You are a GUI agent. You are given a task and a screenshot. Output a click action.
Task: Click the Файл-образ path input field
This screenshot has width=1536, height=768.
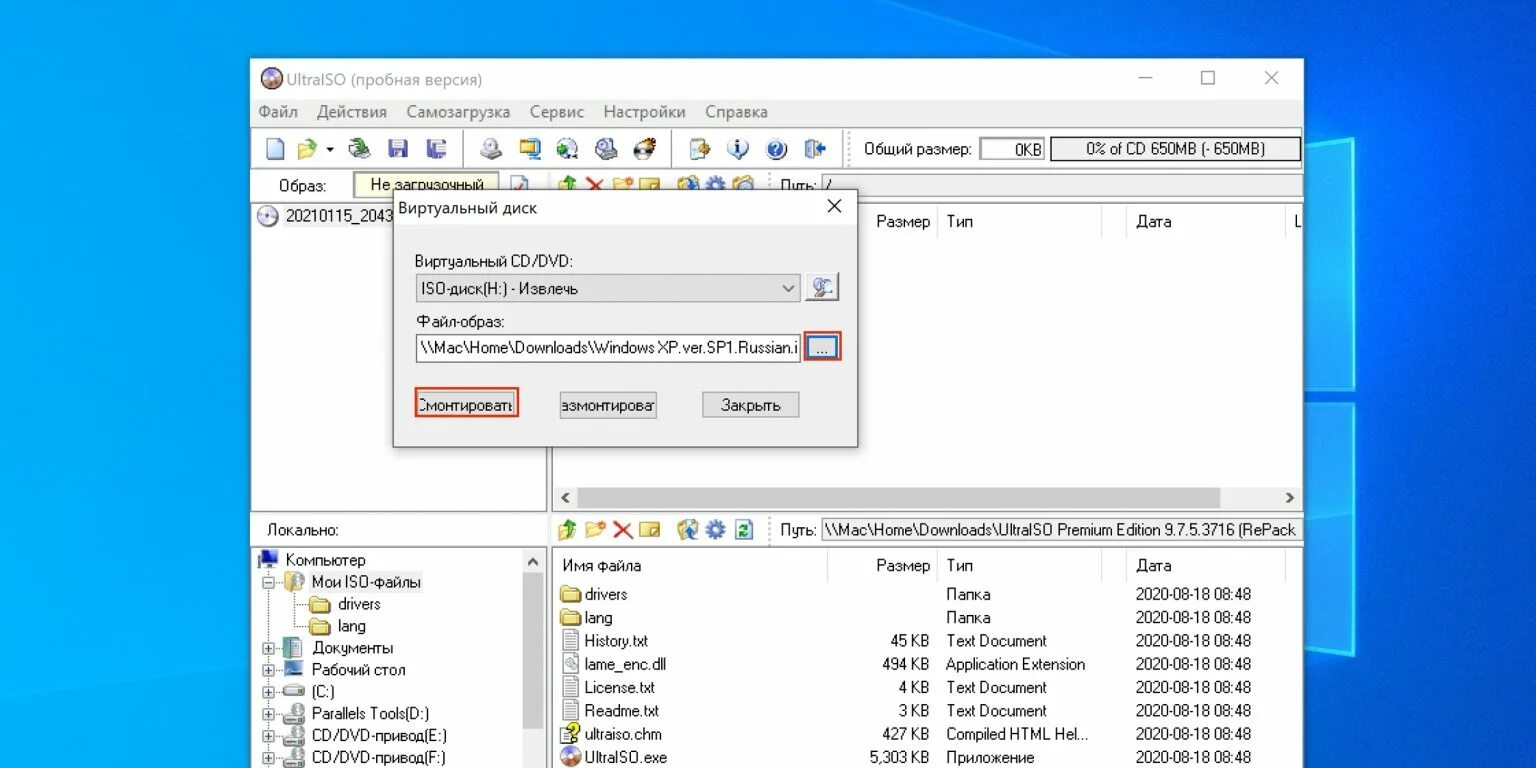tap(608, 348)
